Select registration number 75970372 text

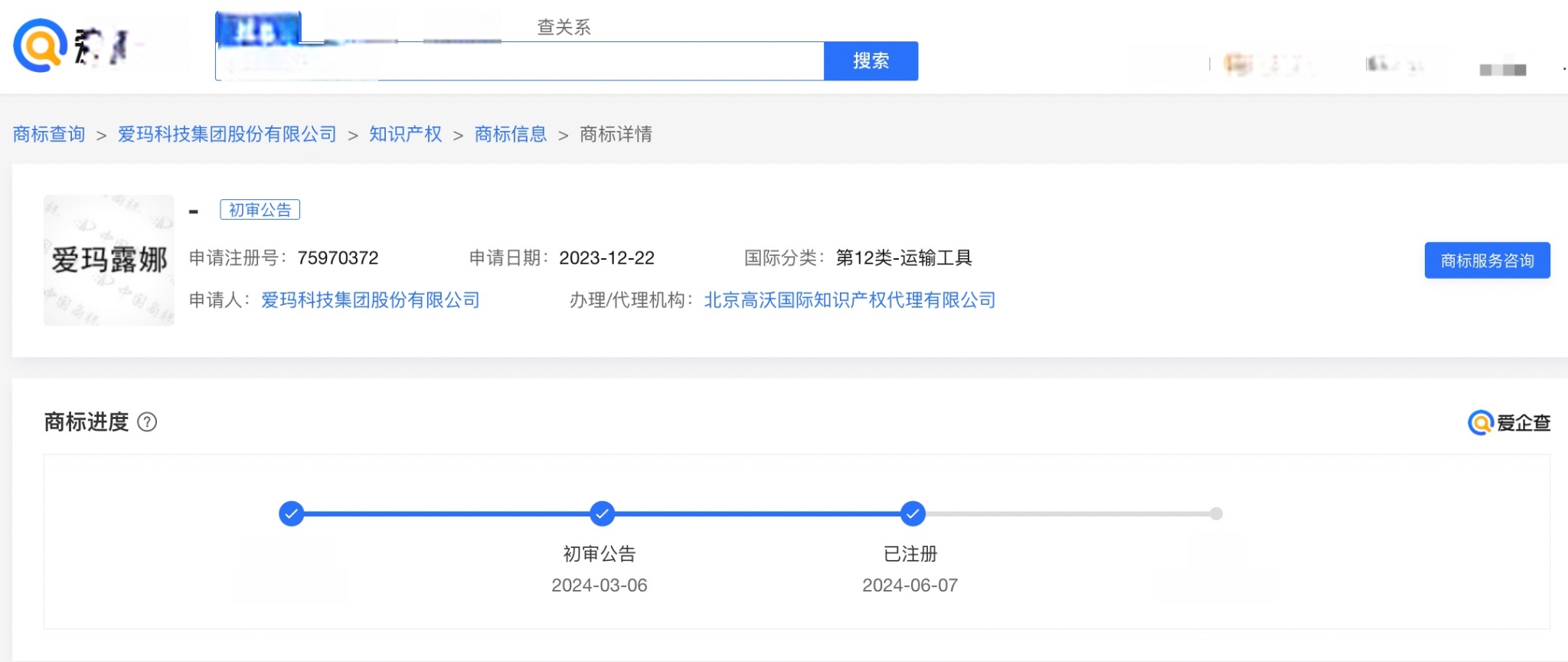[338, 258]
